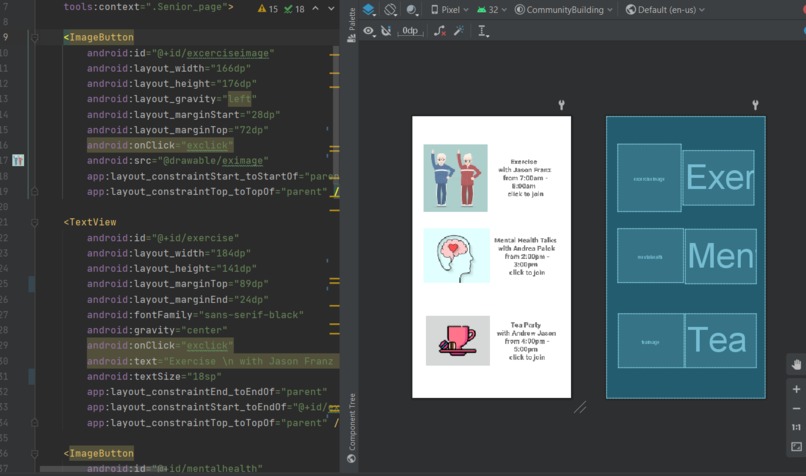Screen dimensions: 806x476
Task: Select the brain mental health image
Action: coord(456,255)
